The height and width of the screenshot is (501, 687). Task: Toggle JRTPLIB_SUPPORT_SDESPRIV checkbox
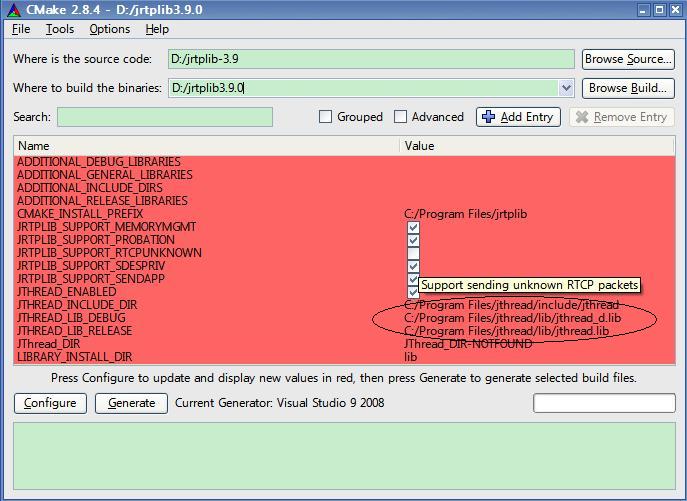click(413, 266)
